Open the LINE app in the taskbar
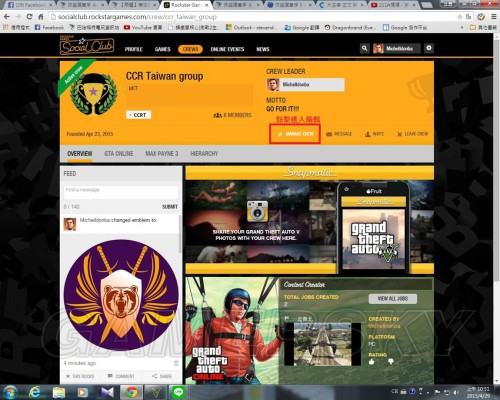The image size is (500, 400). [178, 392]
